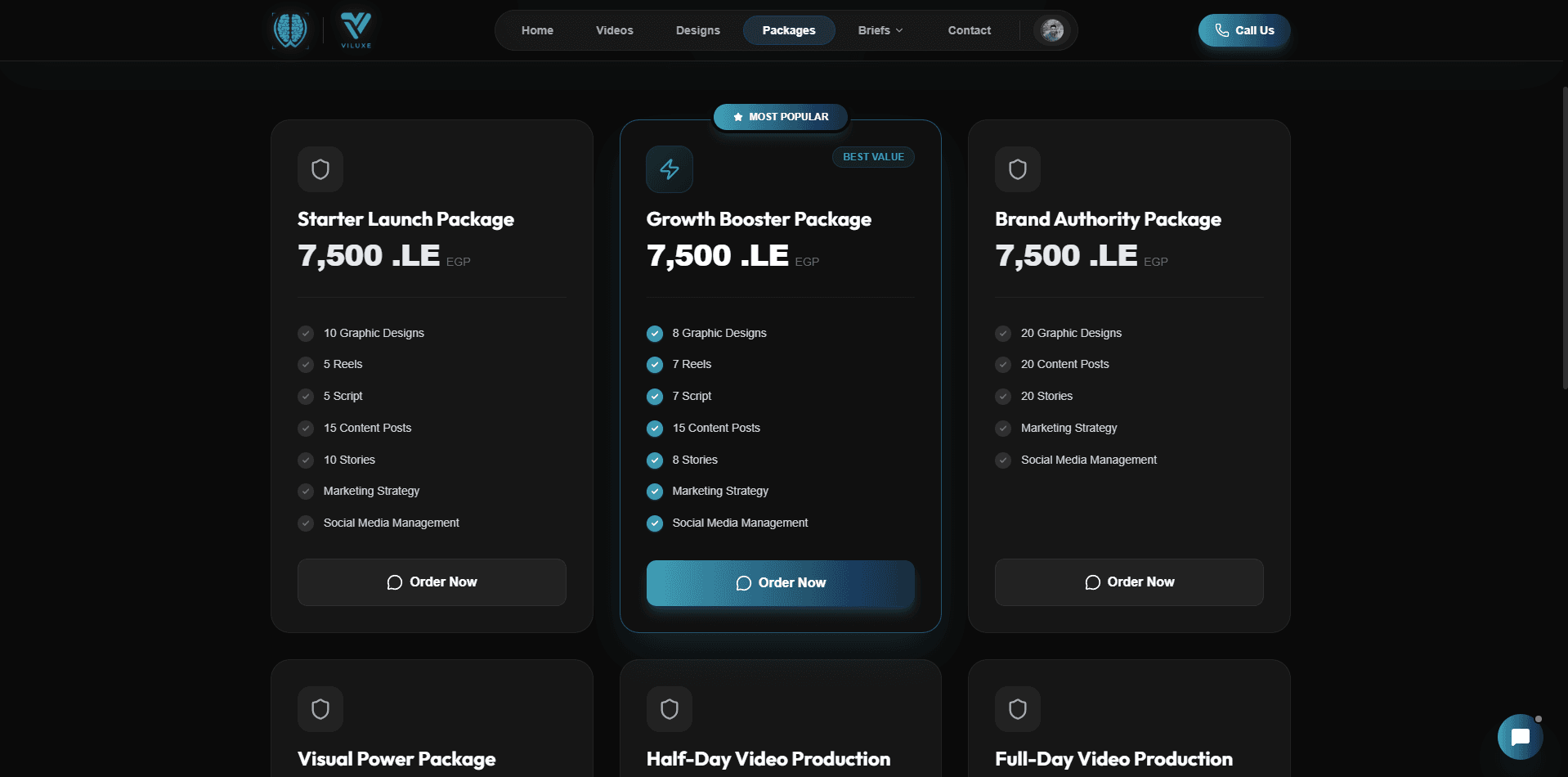1568x777 pixels.
Task: Open the Designs page
Action: pyautogui.click(x=698, y=30)
